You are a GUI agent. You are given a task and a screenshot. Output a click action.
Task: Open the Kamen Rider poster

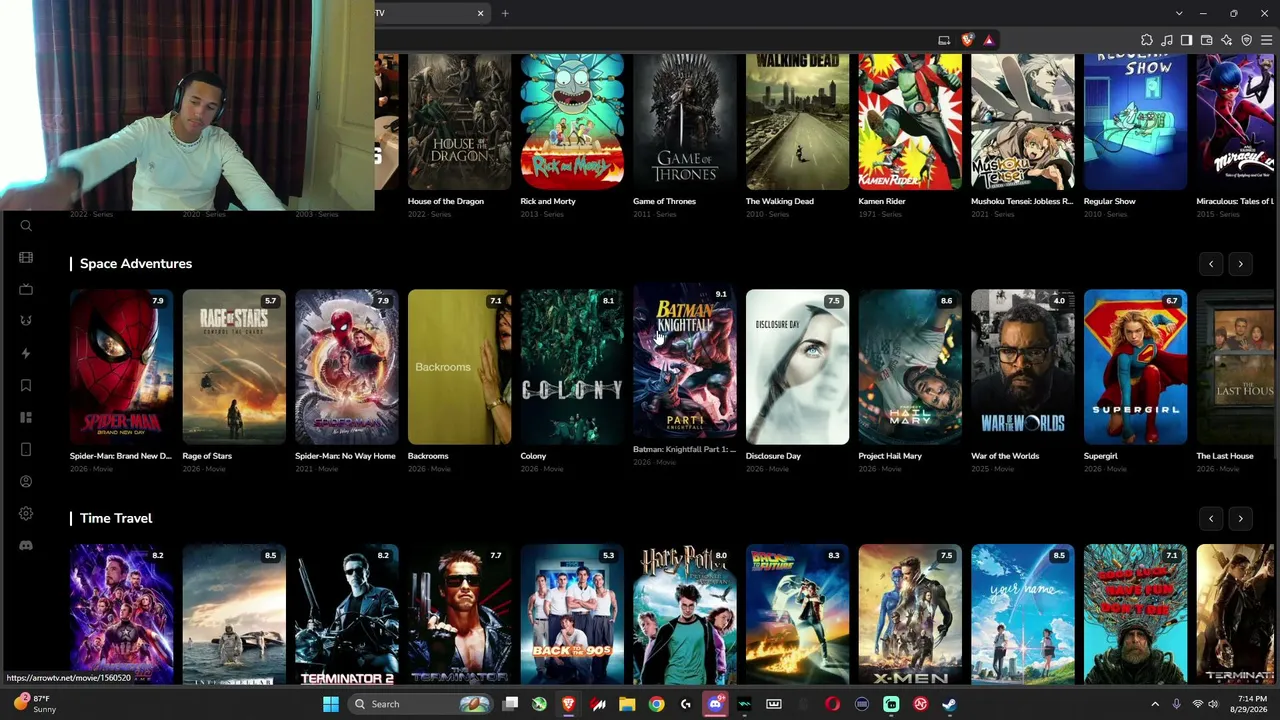tap(910, 122)
